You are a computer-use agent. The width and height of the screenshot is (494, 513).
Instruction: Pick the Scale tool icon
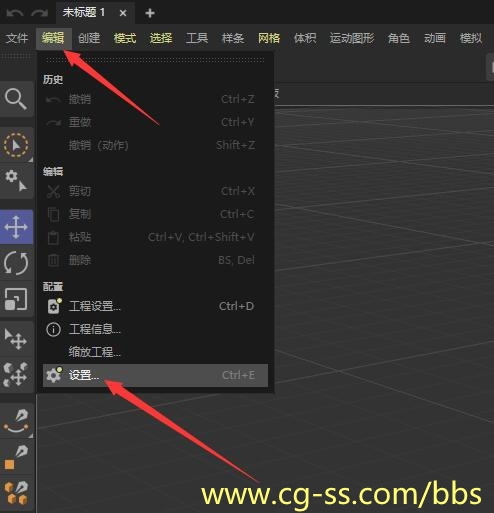[x=16, y=299]
